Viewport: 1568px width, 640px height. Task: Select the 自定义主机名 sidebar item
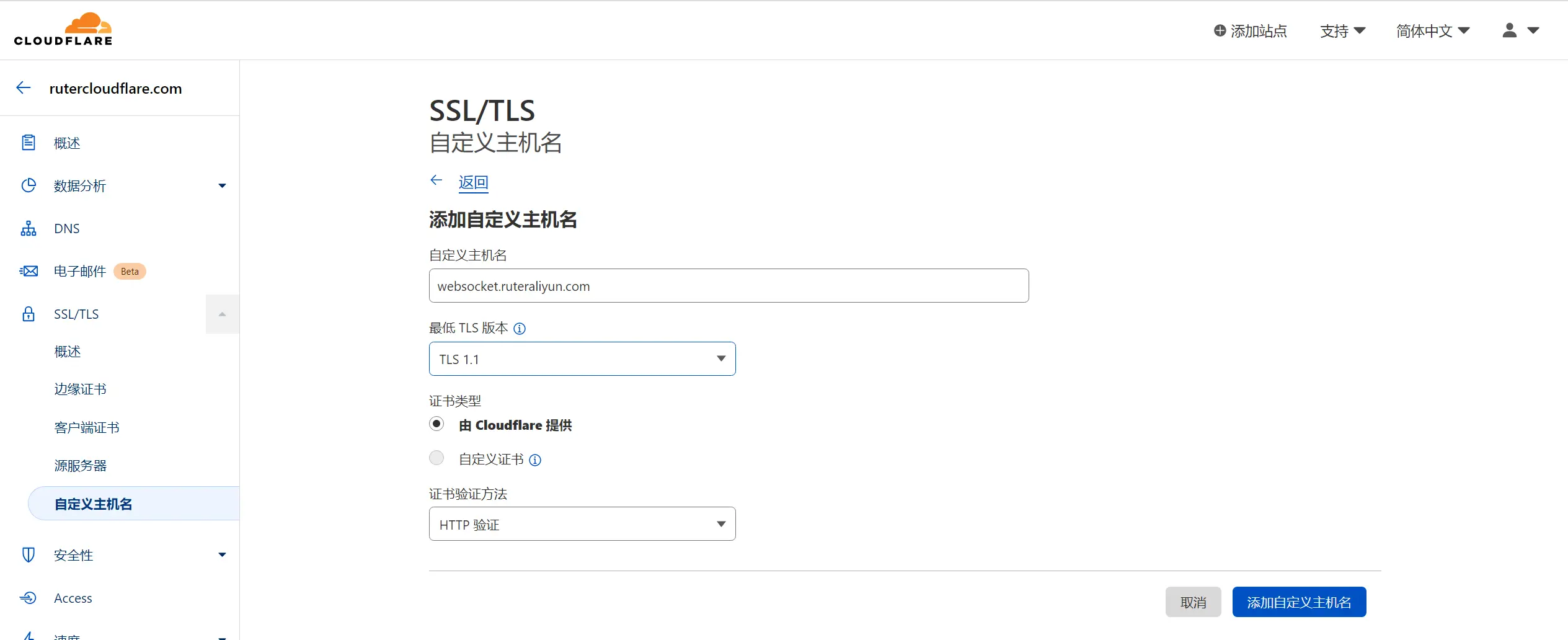pos(134,504)
